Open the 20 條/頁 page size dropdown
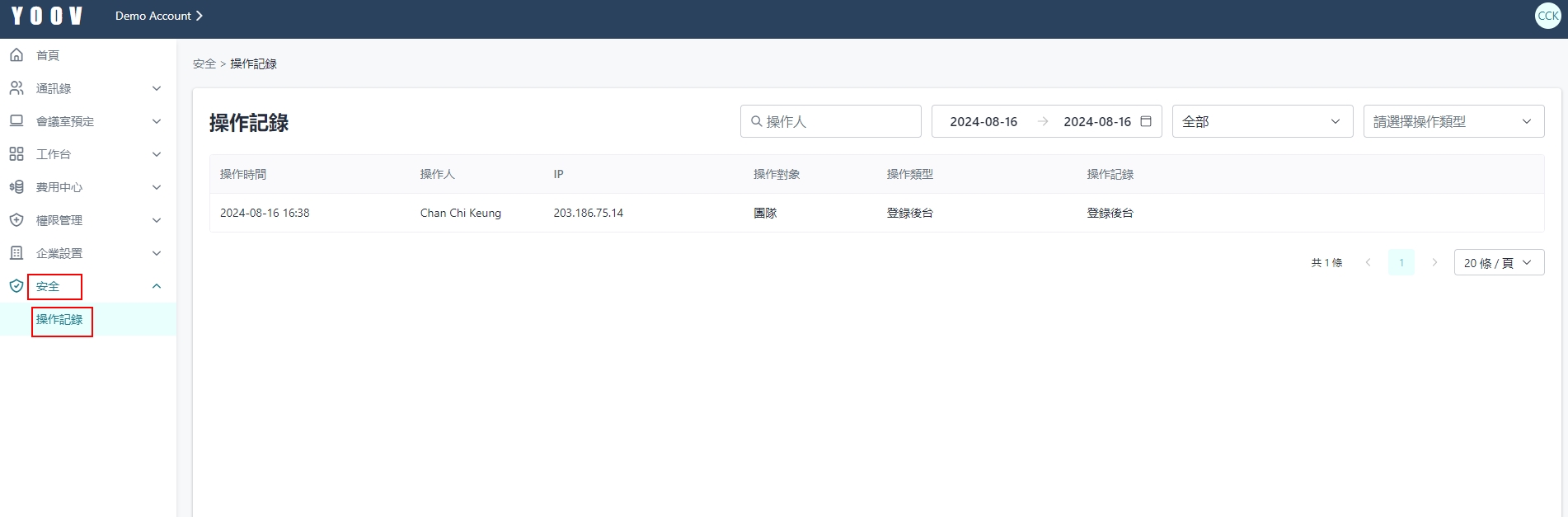The width and height of the screenshot is (1568, 517). pyautogui.click(x=1498, y=263)
